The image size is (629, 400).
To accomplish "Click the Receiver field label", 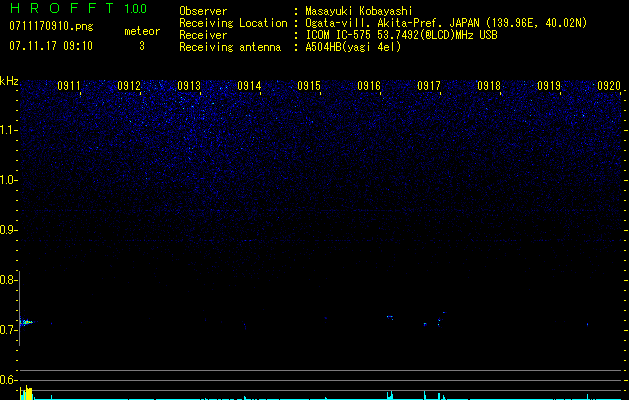I will click(x=203, y=35).
